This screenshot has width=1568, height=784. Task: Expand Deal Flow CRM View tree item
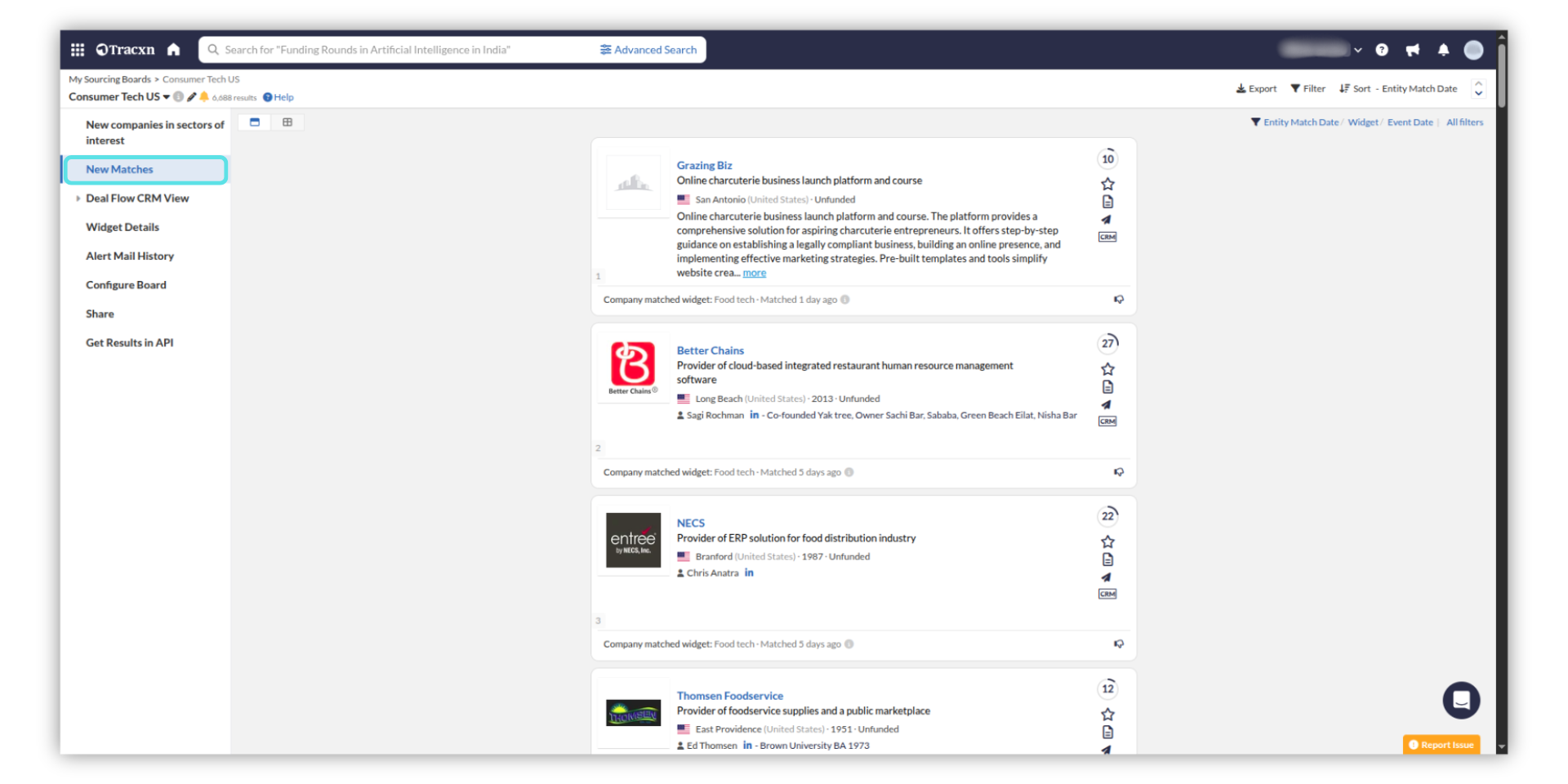(x=78, y=198)
